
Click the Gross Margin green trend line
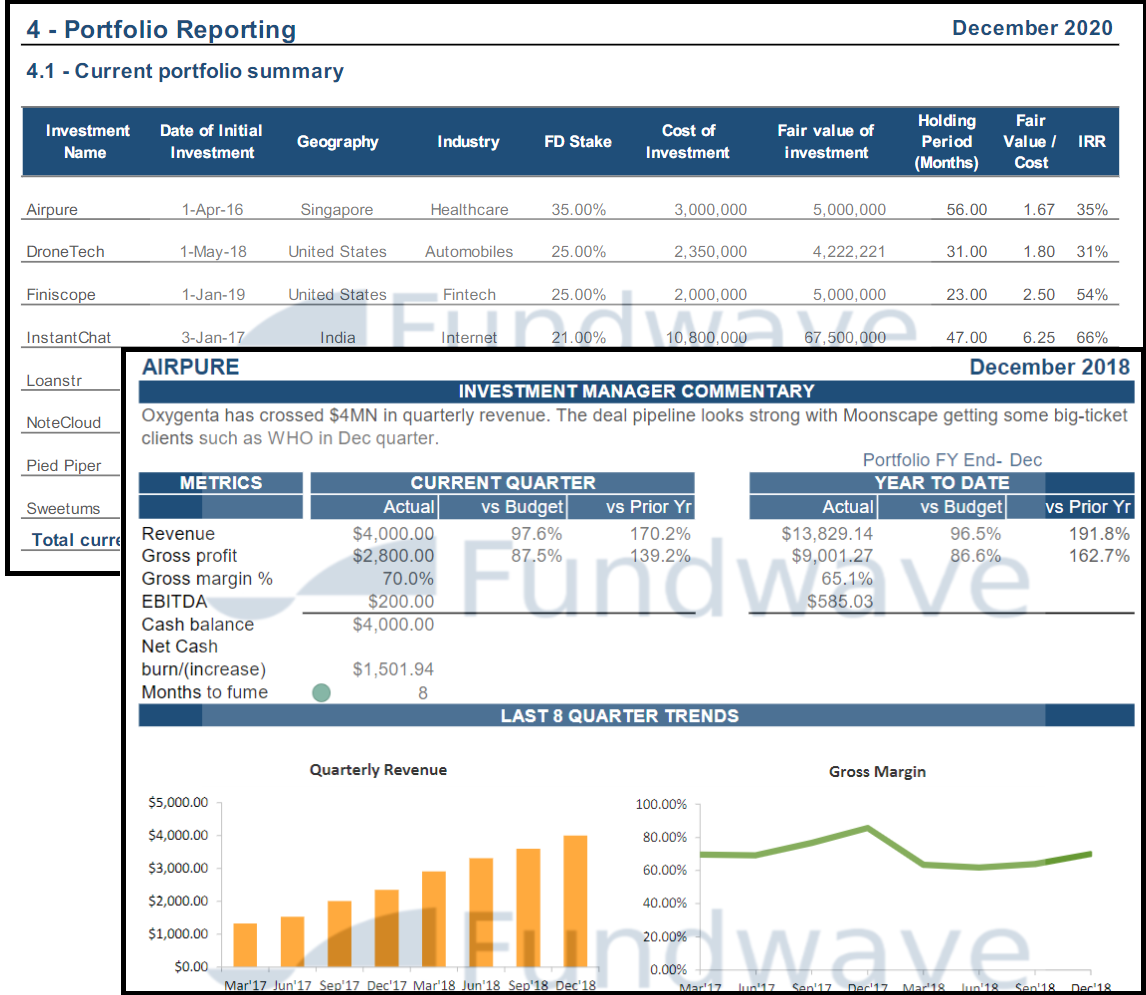[x=895, y=850]
